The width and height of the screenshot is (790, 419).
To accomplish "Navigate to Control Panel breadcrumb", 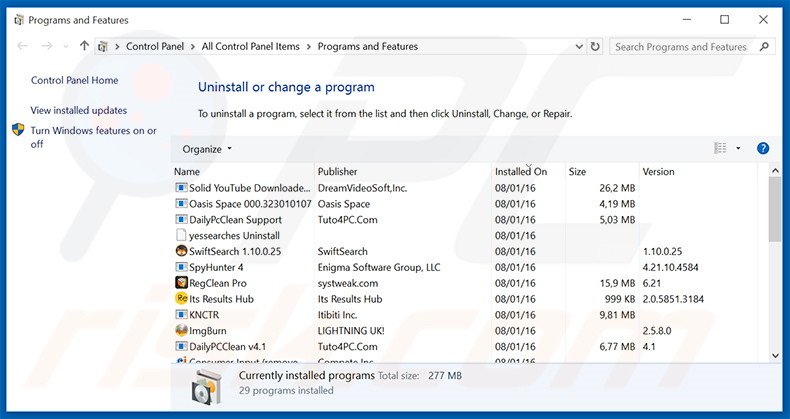I will click(x=155, y=46).
